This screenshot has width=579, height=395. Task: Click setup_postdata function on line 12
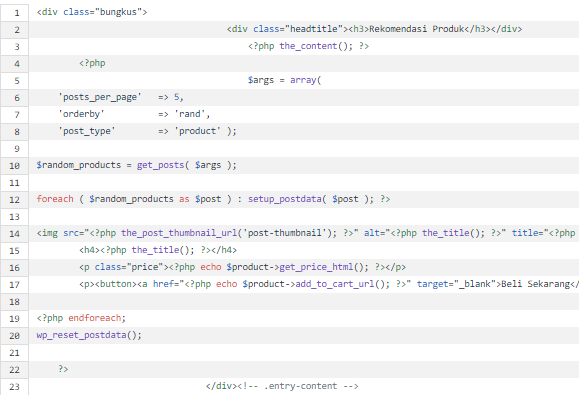(x=285, y=199)
